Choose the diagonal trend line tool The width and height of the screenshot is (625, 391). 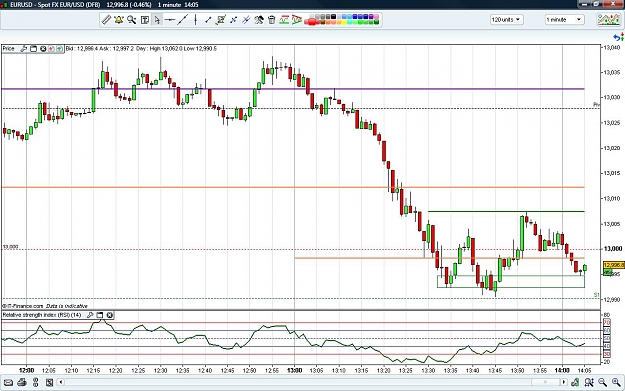pos(183,20)
